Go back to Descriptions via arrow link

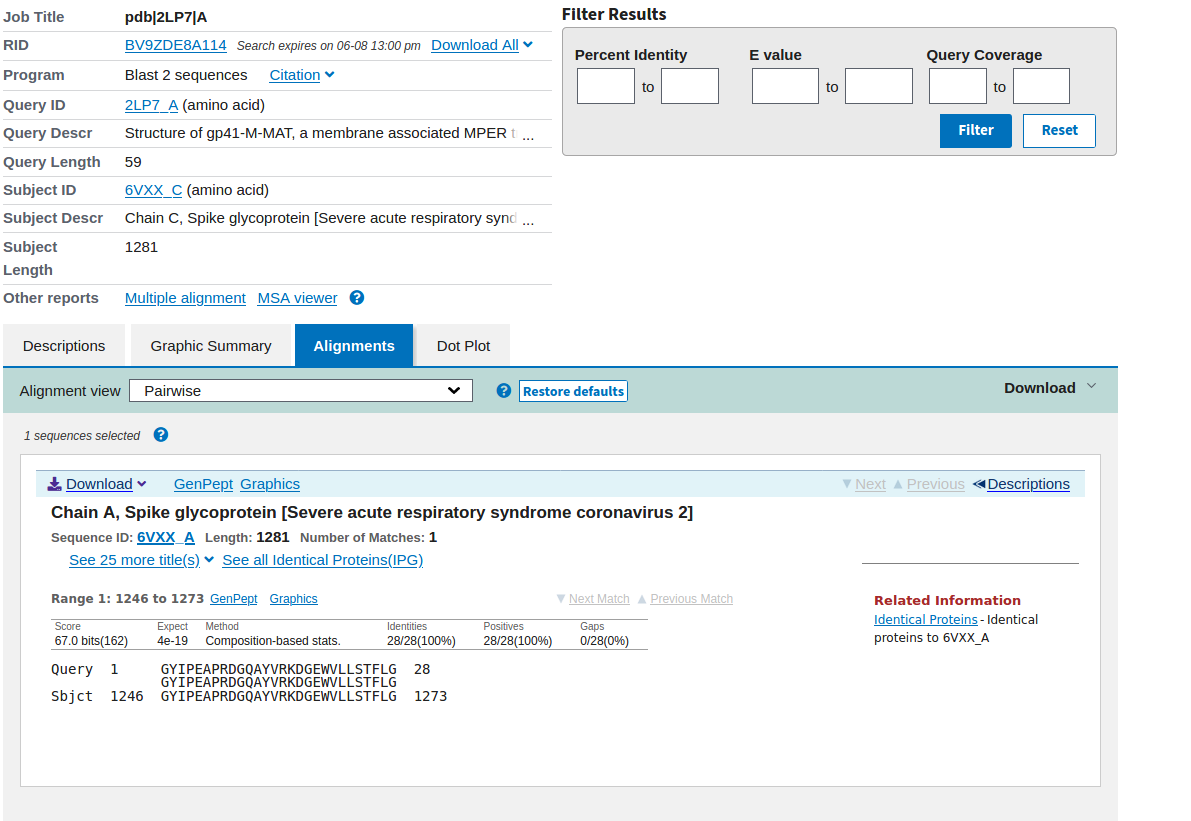click(1021, 484)
